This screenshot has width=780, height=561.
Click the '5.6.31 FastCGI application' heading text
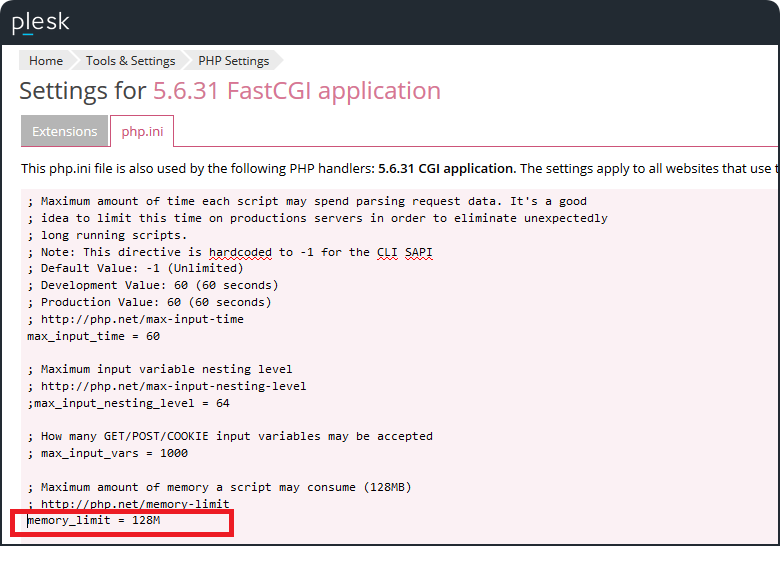296,91
